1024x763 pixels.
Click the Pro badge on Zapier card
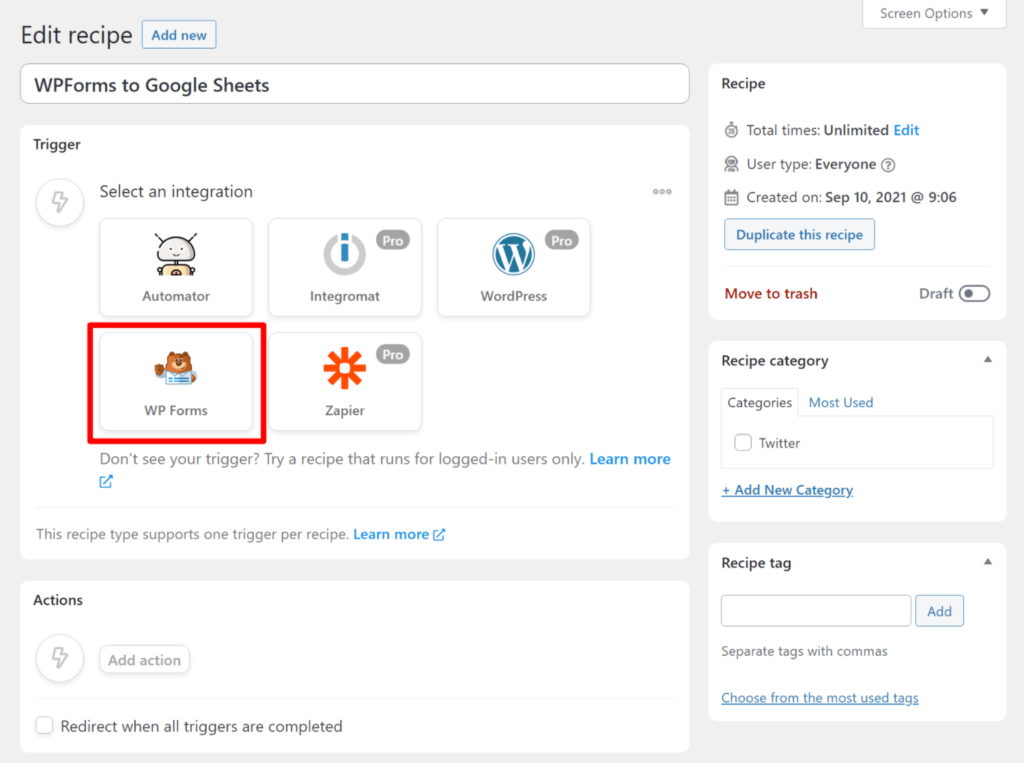tap(392, 355)
